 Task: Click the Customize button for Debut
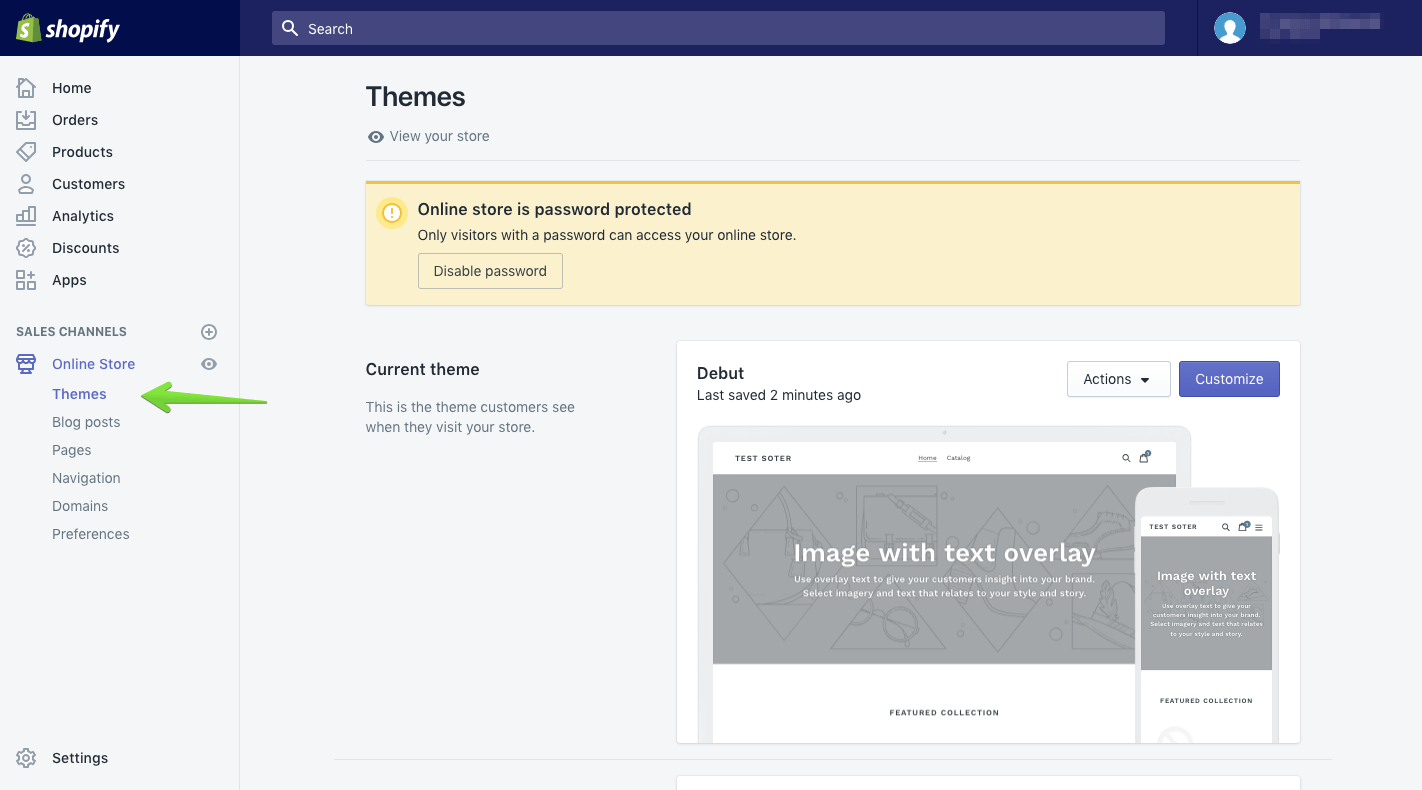[x=1229, y=379]
